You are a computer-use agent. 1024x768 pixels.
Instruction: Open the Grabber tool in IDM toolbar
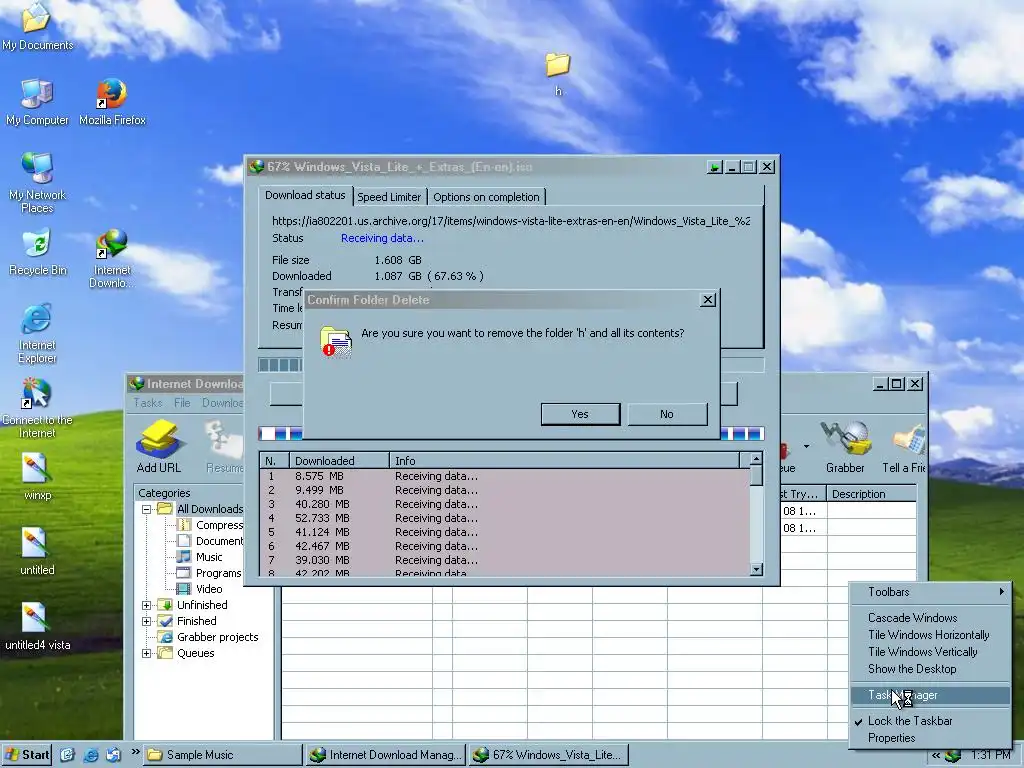tap(845, 448)
